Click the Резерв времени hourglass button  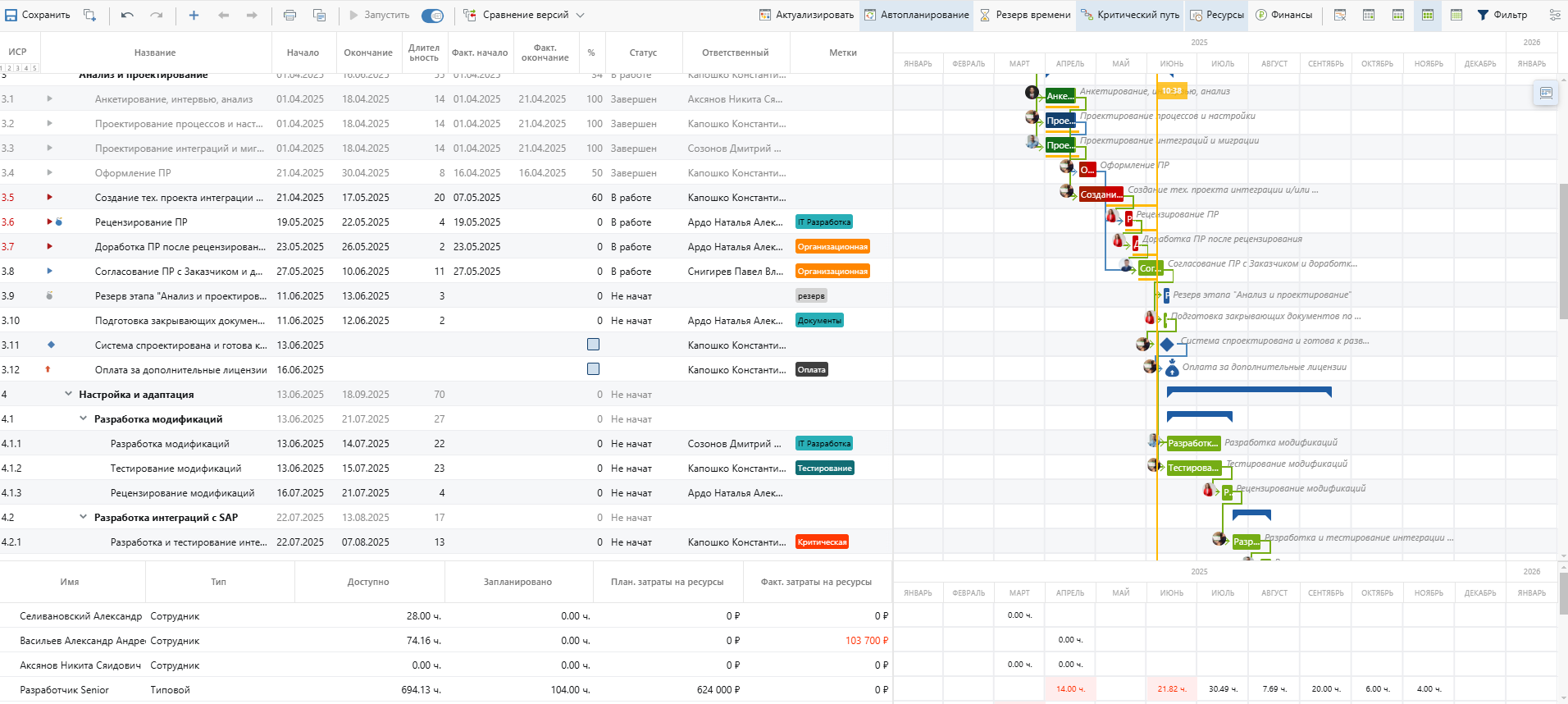click(x=1025, y=15)
